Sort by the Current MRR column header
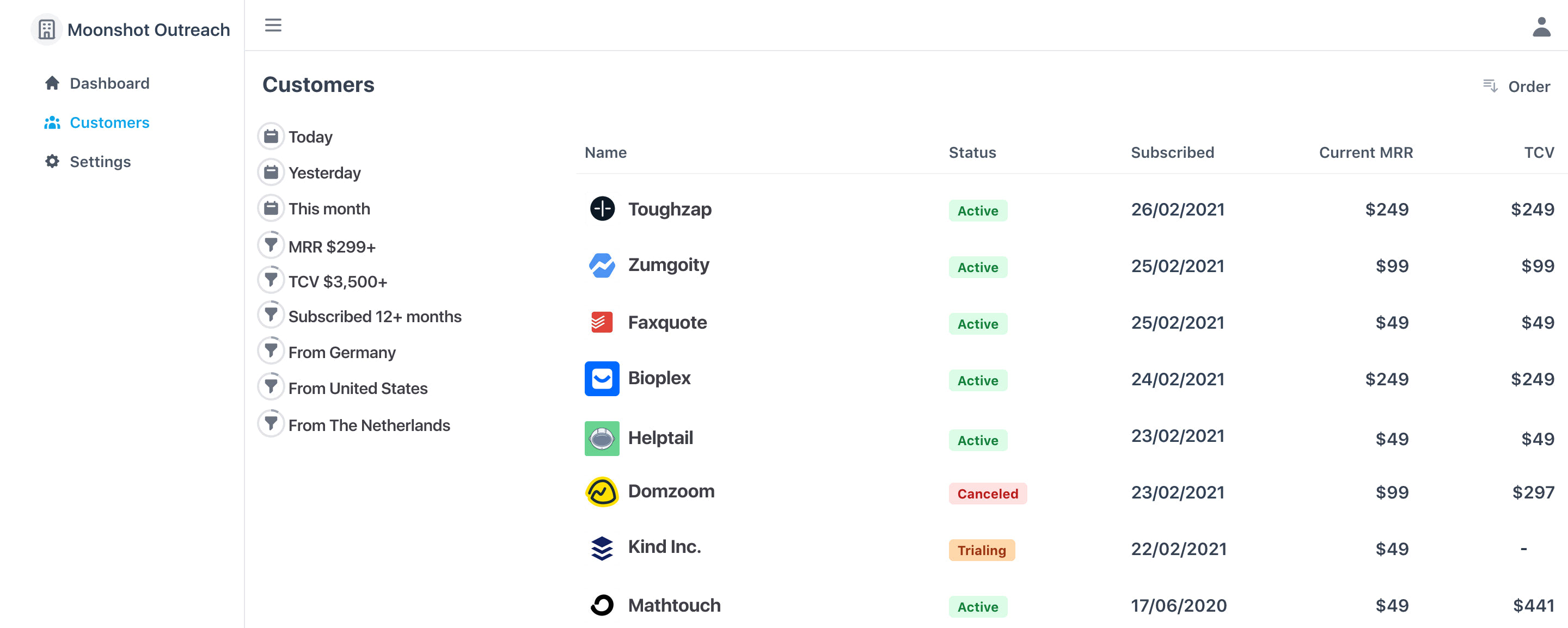Screen dimensions: 1568x628 point(1365,152)
